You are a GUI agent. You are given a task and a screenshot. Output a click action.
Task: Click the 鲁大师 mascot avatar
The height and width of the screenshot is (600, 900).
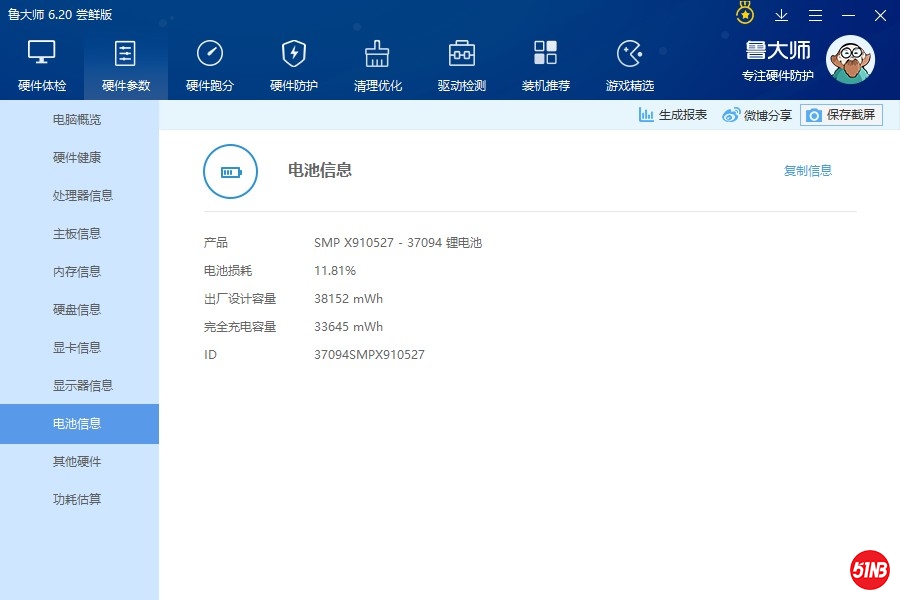[849, 60]
